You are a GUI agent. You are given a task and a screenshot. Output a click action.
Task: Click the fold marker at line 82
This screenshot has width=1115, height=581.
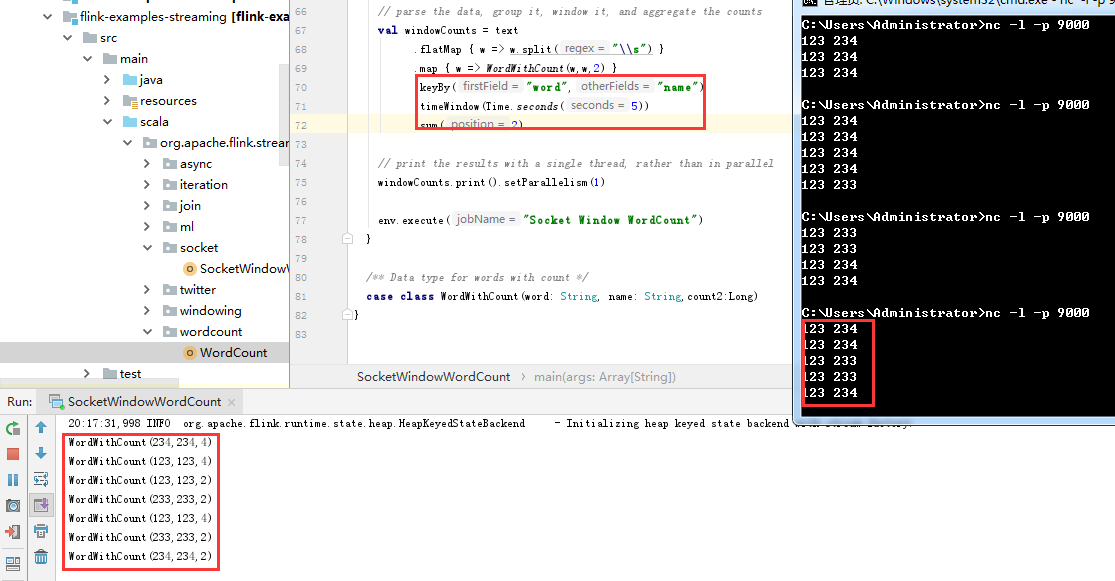[347, 314]
